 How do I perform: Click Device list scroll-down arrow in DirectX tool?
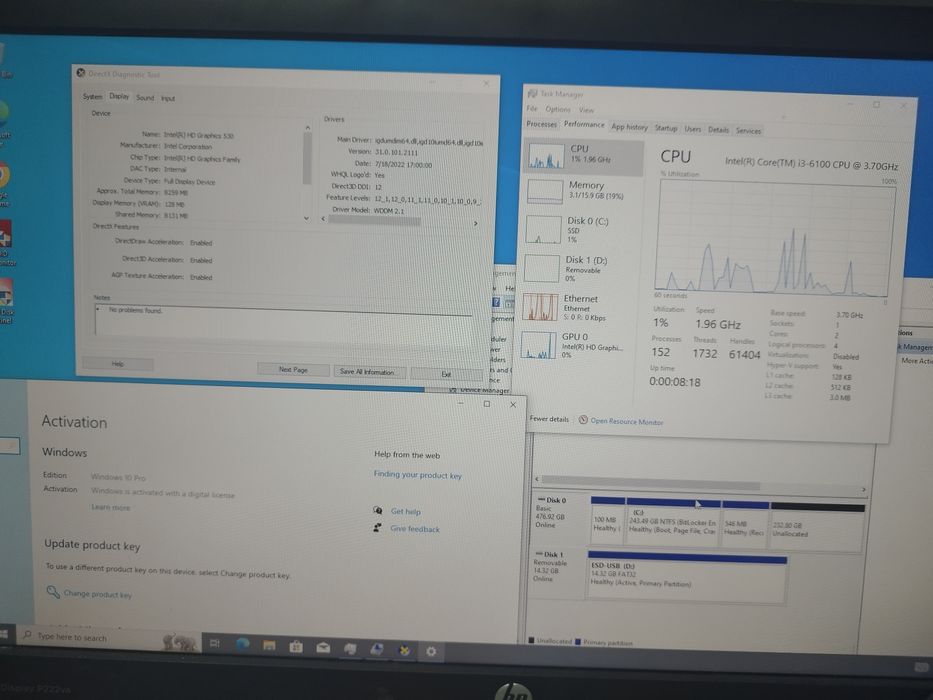[x=306, y=218]
